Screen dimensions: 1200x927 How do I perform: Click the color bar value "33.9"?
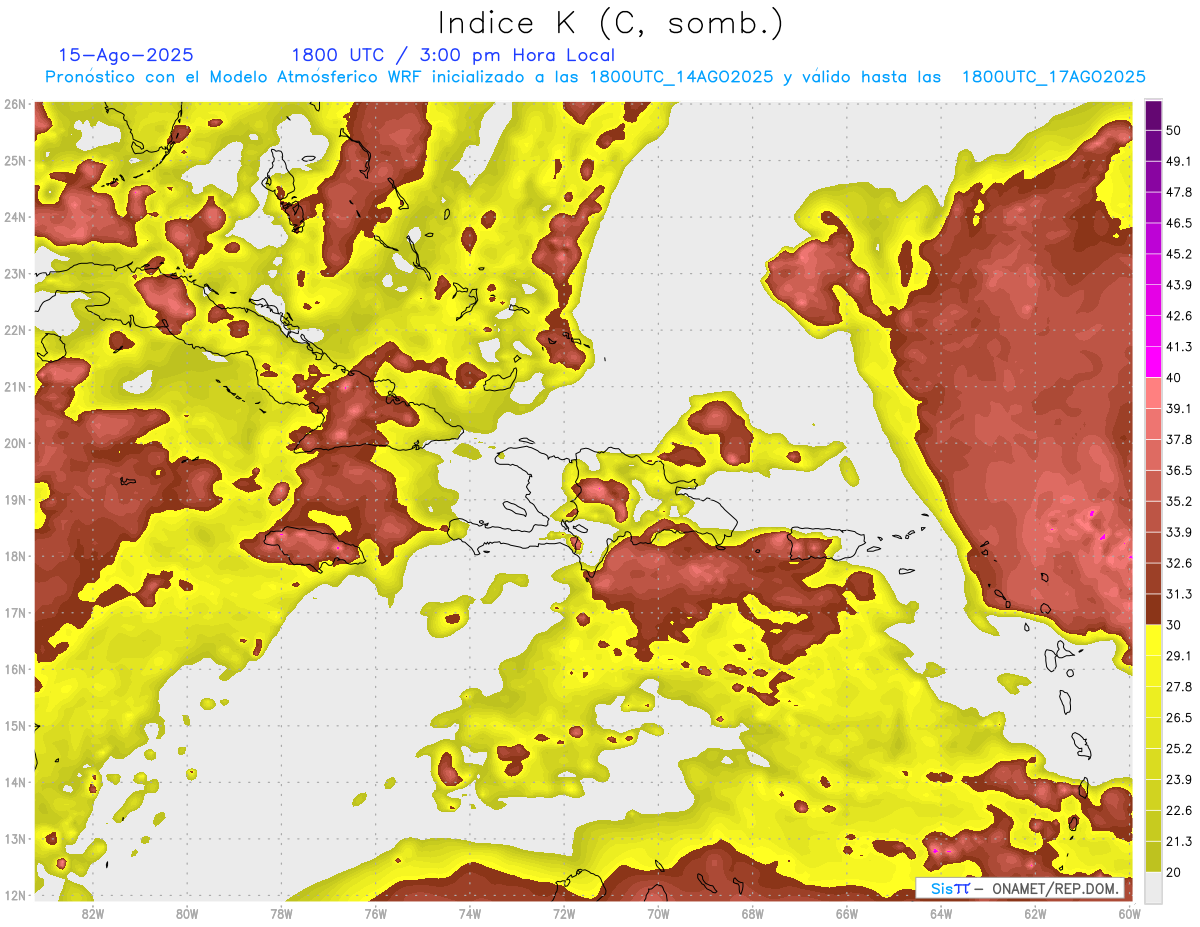point(1178,532)
